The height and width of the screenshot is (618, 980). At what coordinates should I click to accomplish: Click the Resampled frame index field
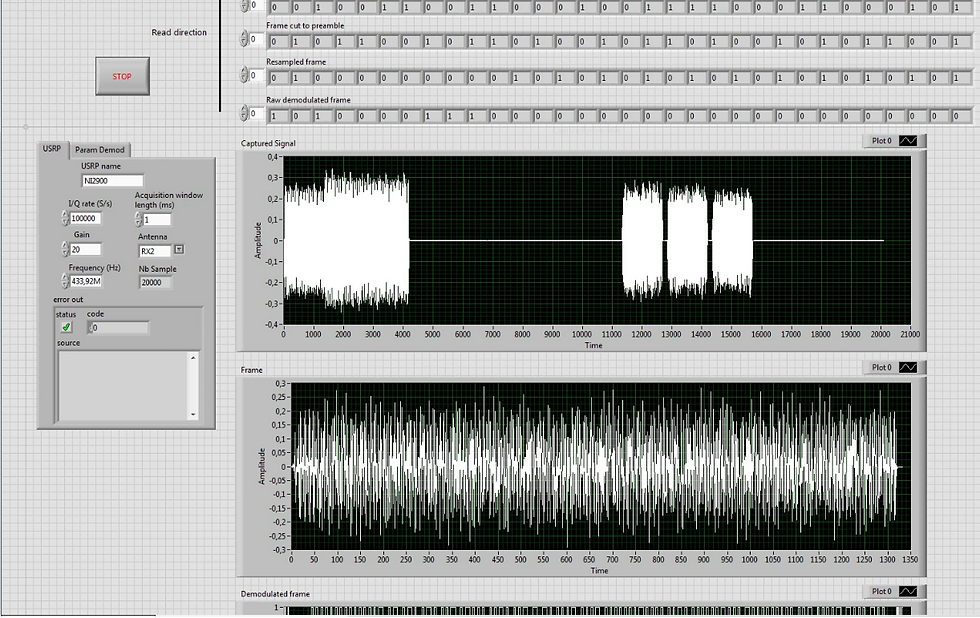[256, 76]
